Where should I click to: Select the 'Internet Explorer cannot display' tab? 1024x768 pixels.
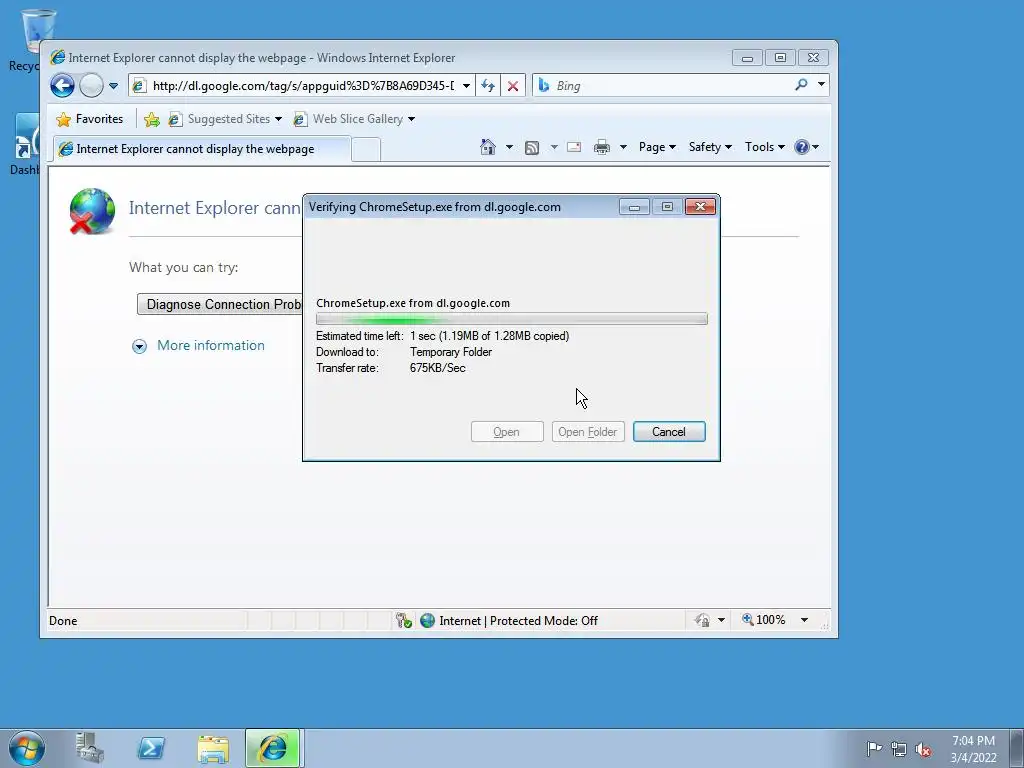(202, 149)
